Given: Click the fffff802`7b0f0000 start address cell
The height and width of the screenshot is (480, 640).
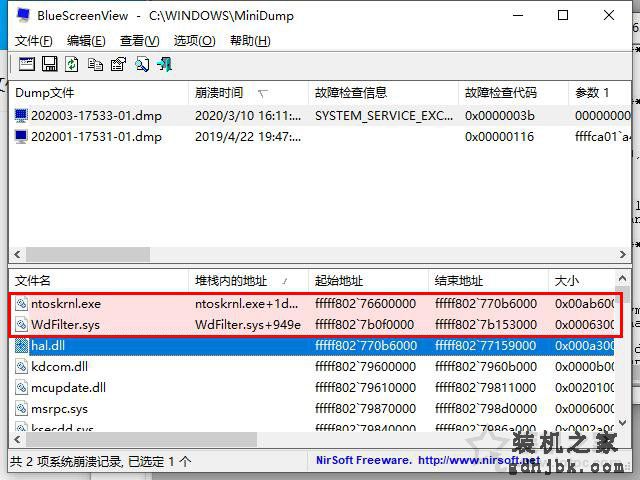Looking at the screenshot, I should [365, 324].
